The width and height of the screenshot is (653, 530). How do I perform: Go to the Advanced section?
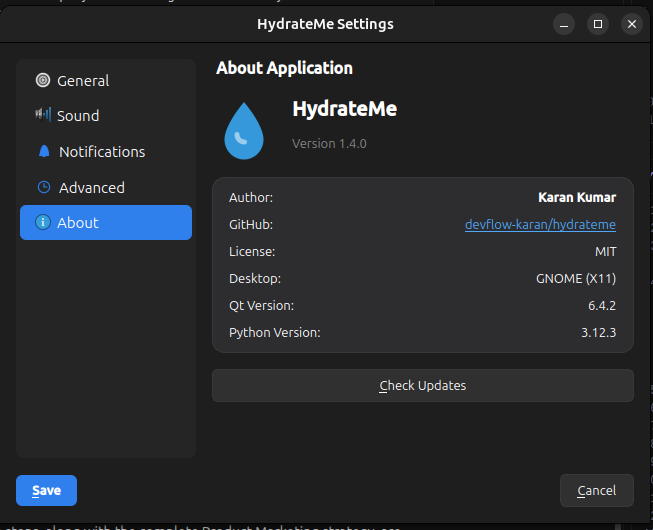click(106, 187)
